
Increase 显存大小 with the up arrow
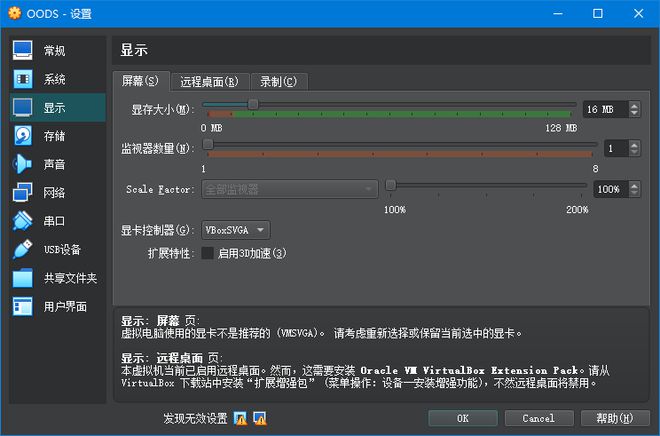(x=634, y=105)
